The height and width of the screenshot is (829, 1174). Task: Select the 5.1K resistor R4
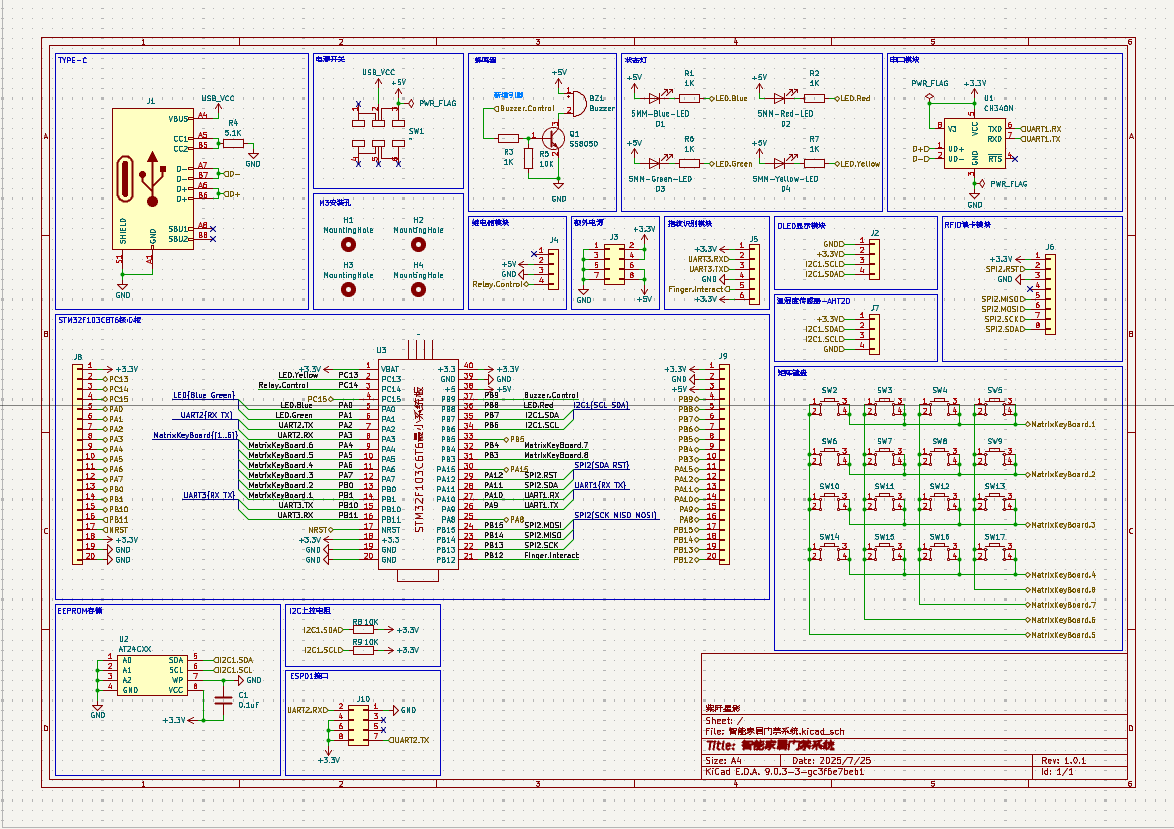coord(234,143)
